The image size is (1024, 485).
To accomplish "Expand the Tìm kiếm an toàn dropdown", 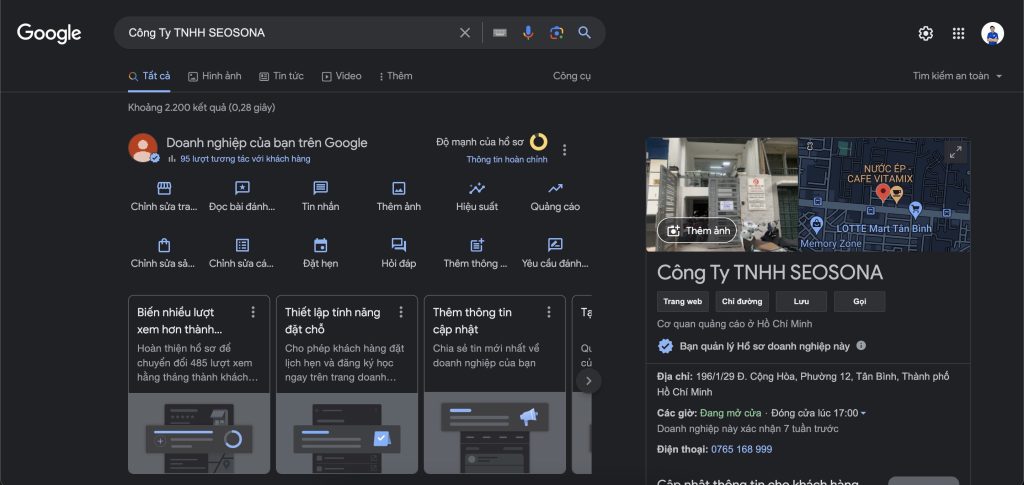I will (957, 76).
